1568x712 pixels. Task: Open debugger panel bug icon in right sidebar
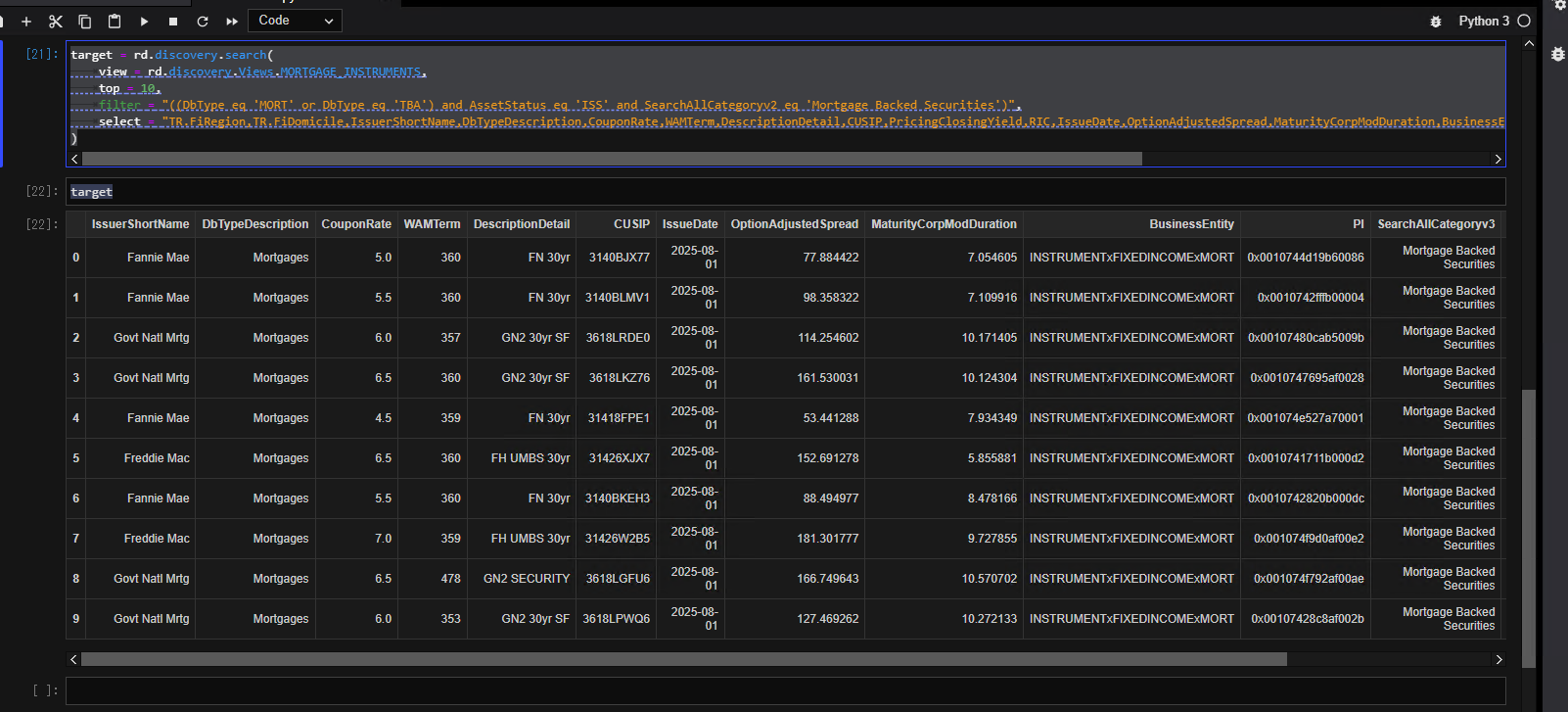pos(1558,54)
